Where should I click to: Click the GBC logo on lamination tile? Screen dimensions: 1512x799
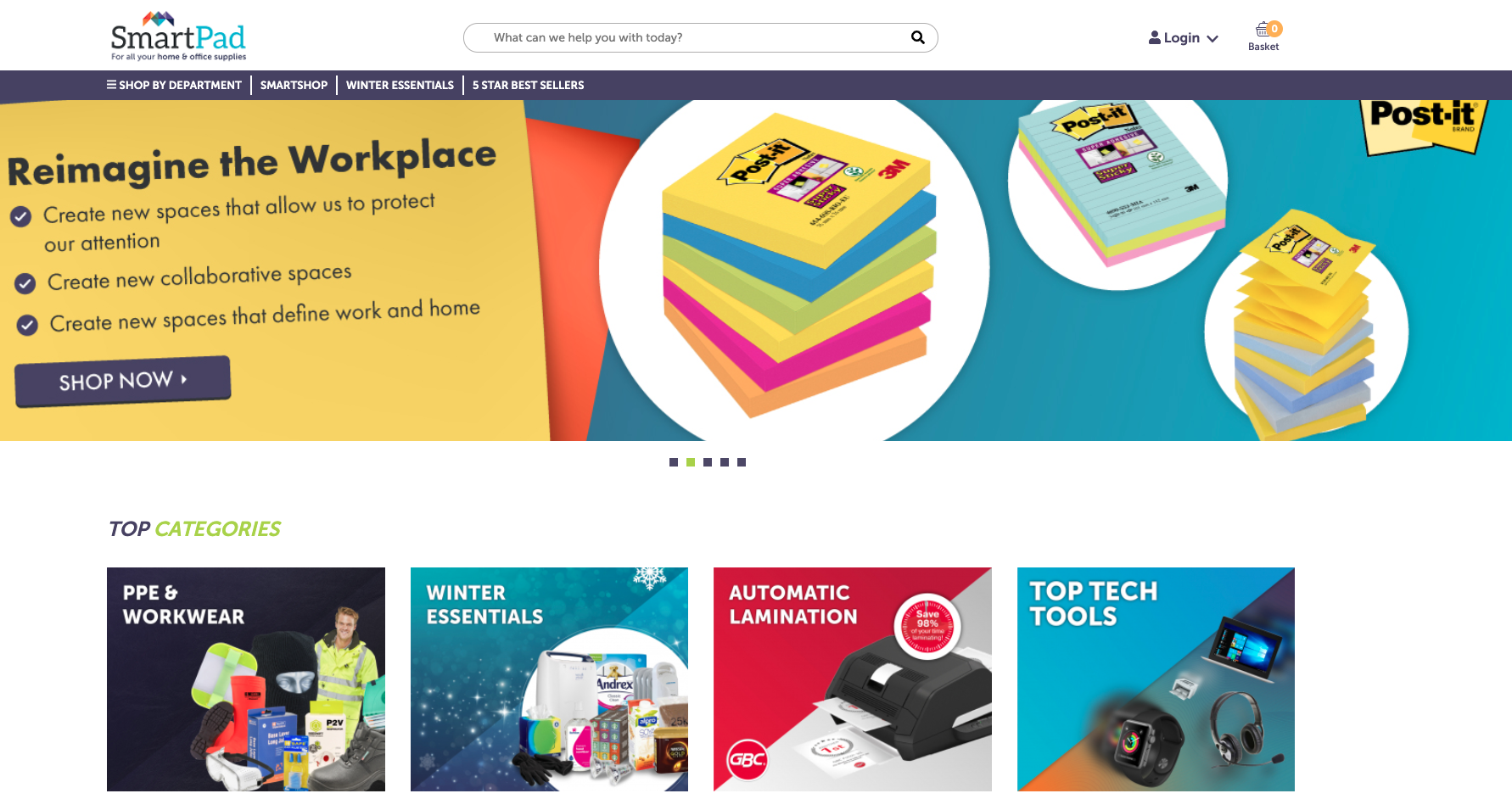(x=747, y=759)
